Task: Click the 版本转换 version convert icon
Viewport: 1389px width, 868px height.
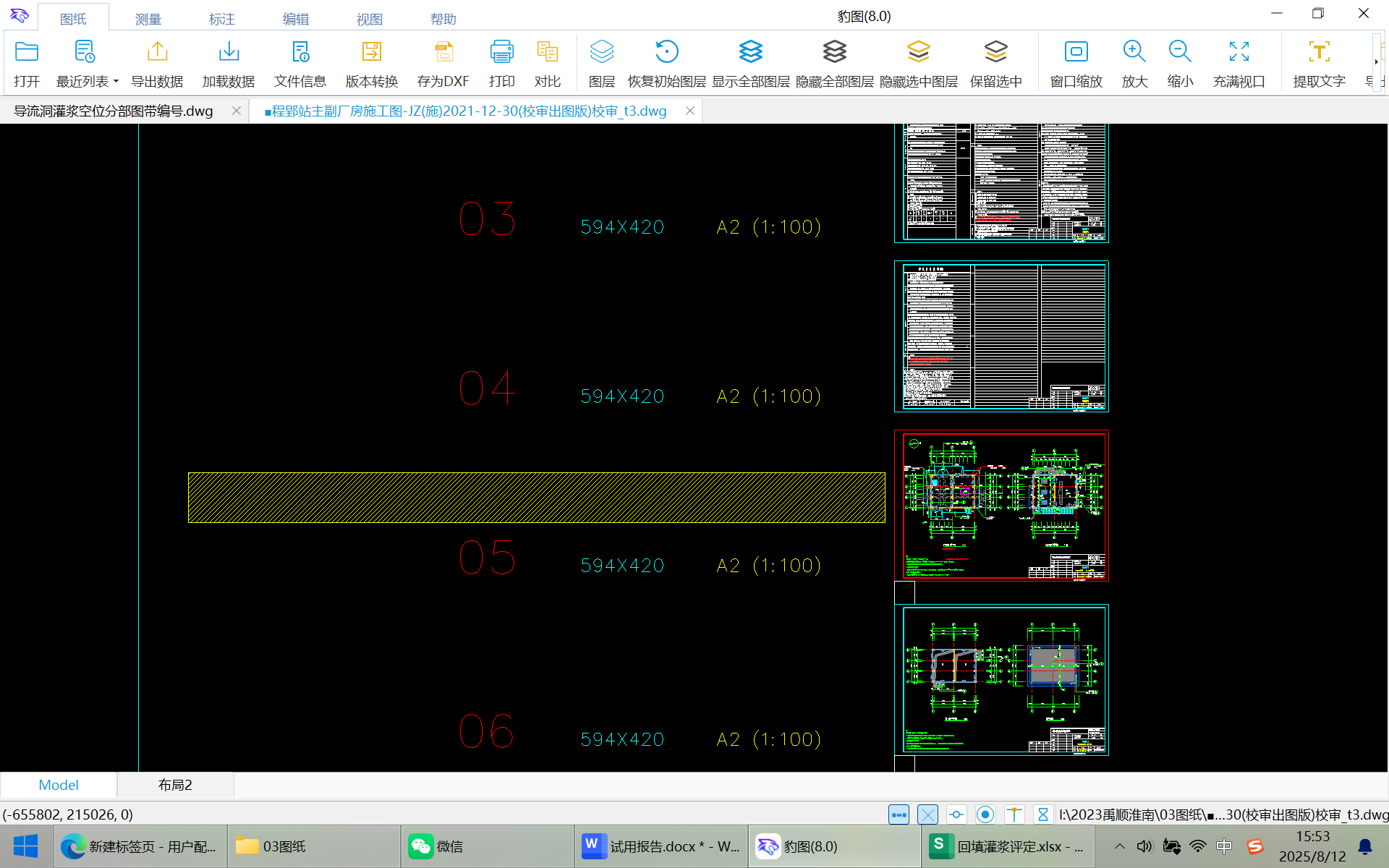Action: 371,52
